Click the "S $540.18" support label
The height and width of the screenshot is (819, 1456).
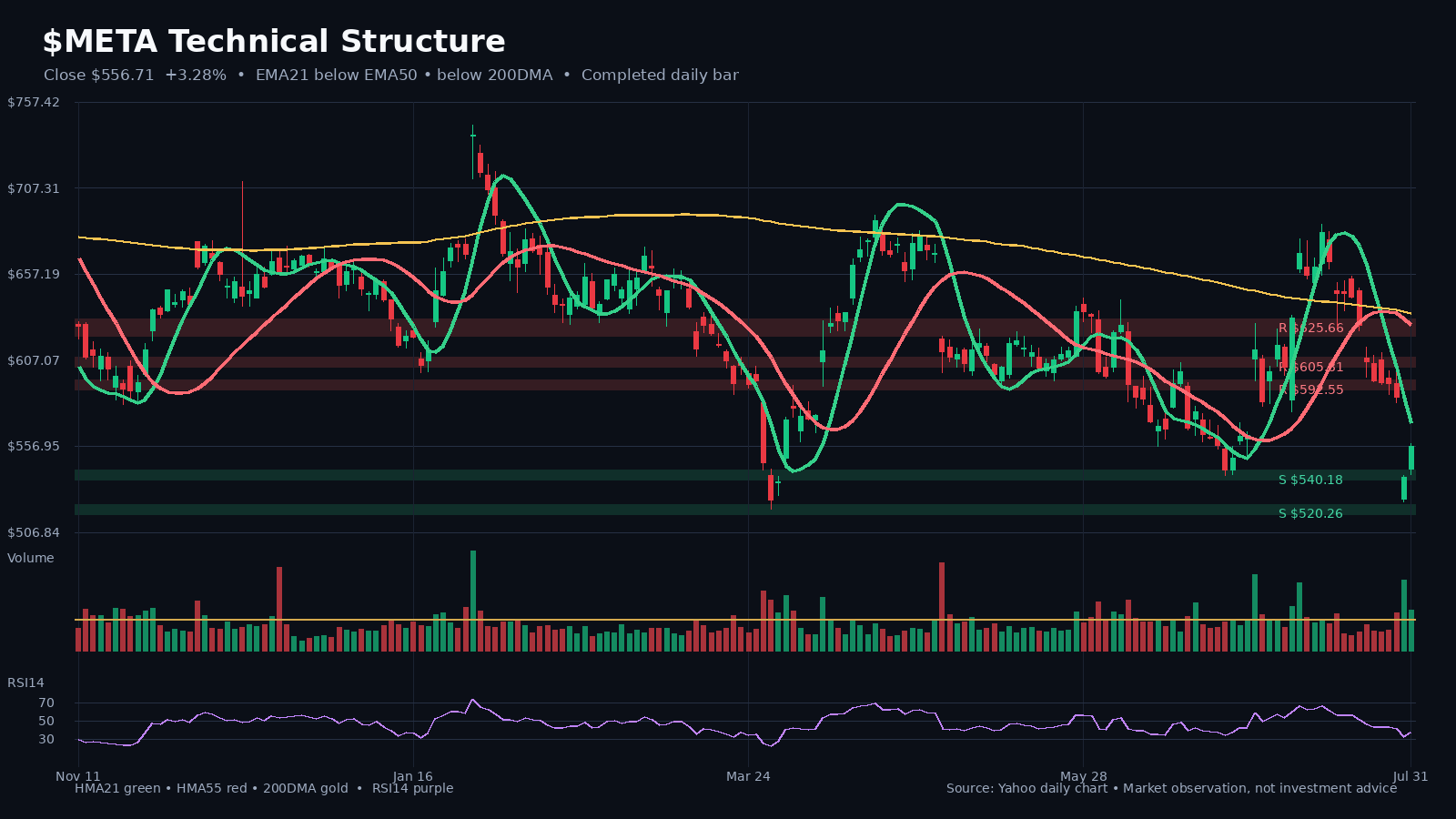[x=1310, y=480]
